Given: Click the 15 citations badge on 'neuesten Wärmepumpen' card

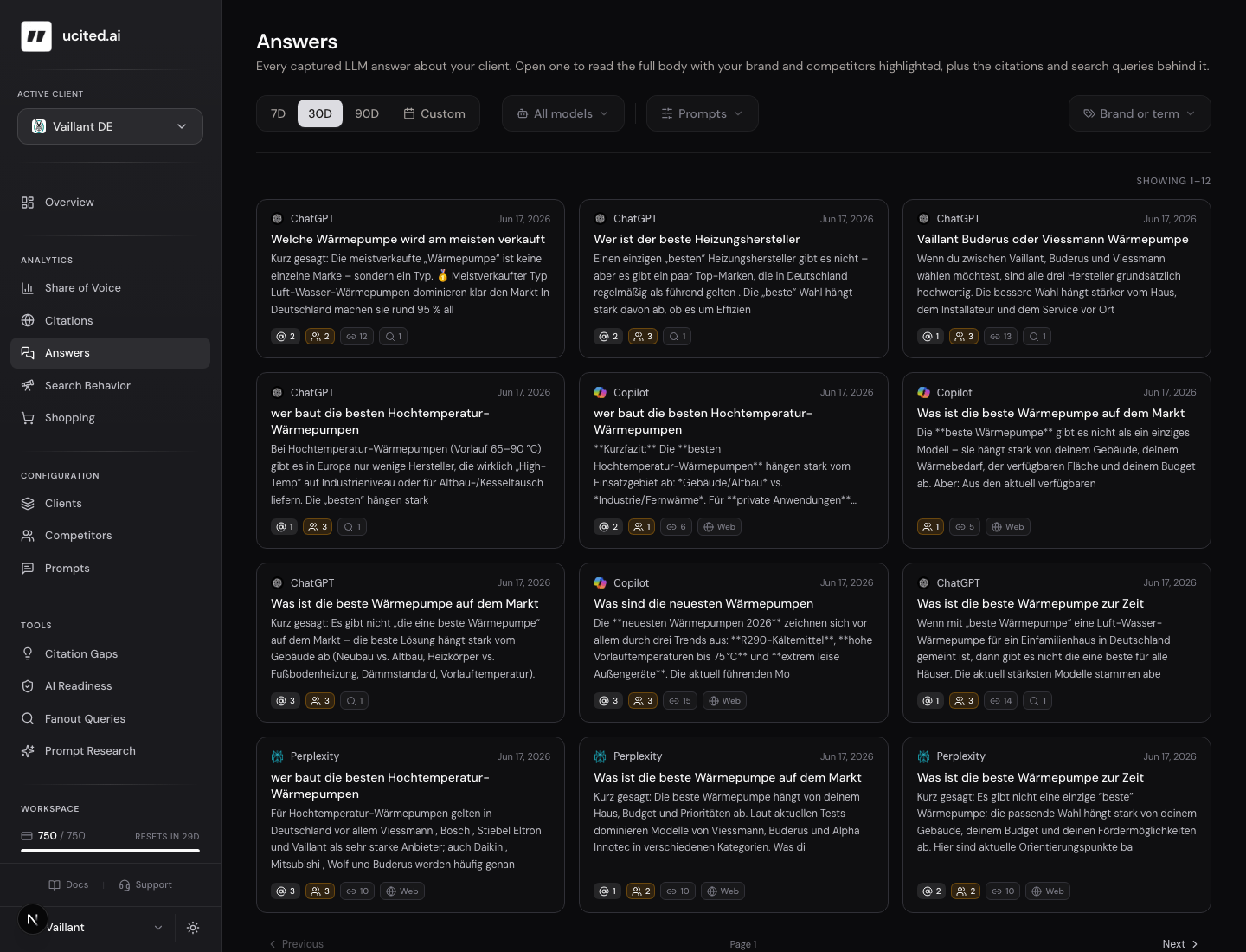Looking at the screenshot, I should 679,701.
